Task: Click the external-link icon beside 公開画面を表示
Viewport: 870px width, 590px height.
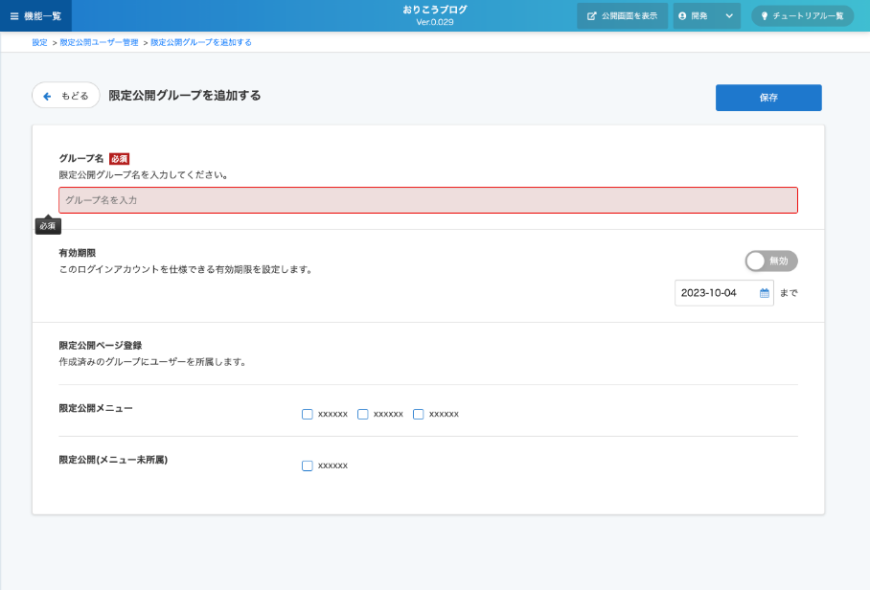Action: (x=592, y=16)
